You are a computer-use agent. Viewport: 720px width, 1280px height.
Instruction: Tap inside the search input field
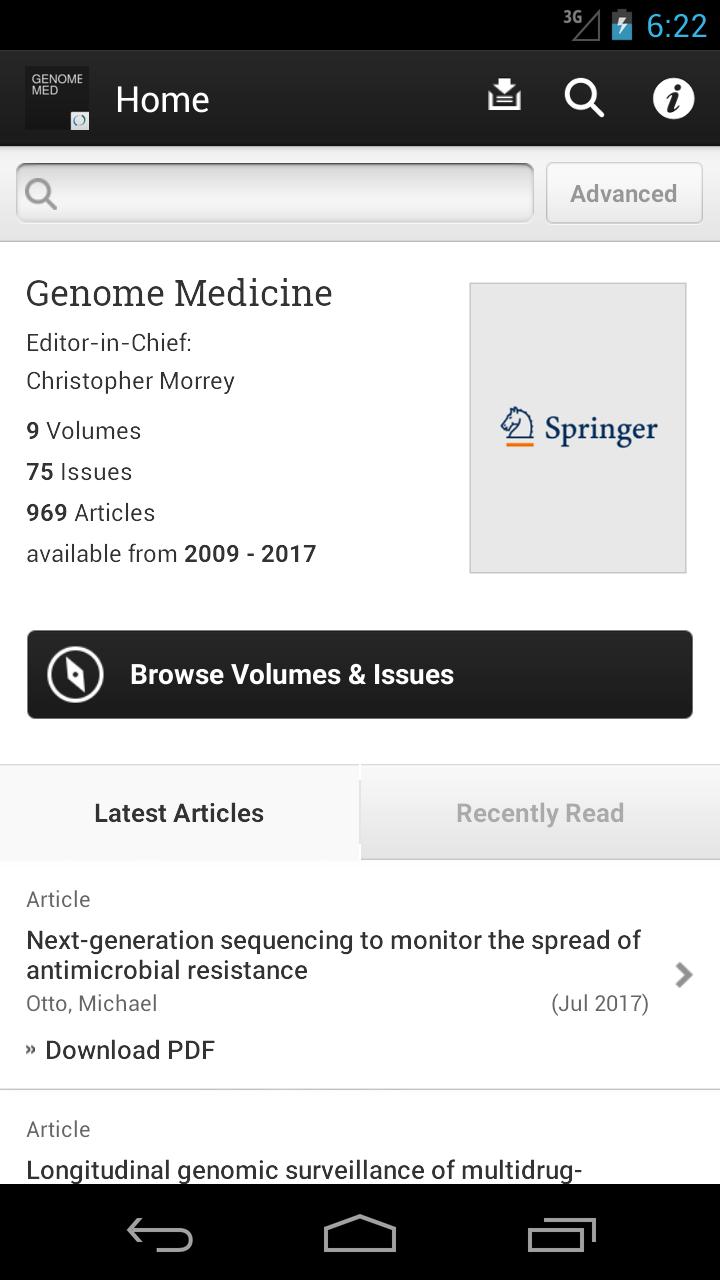pyautogui.click(x=275, y=192)
